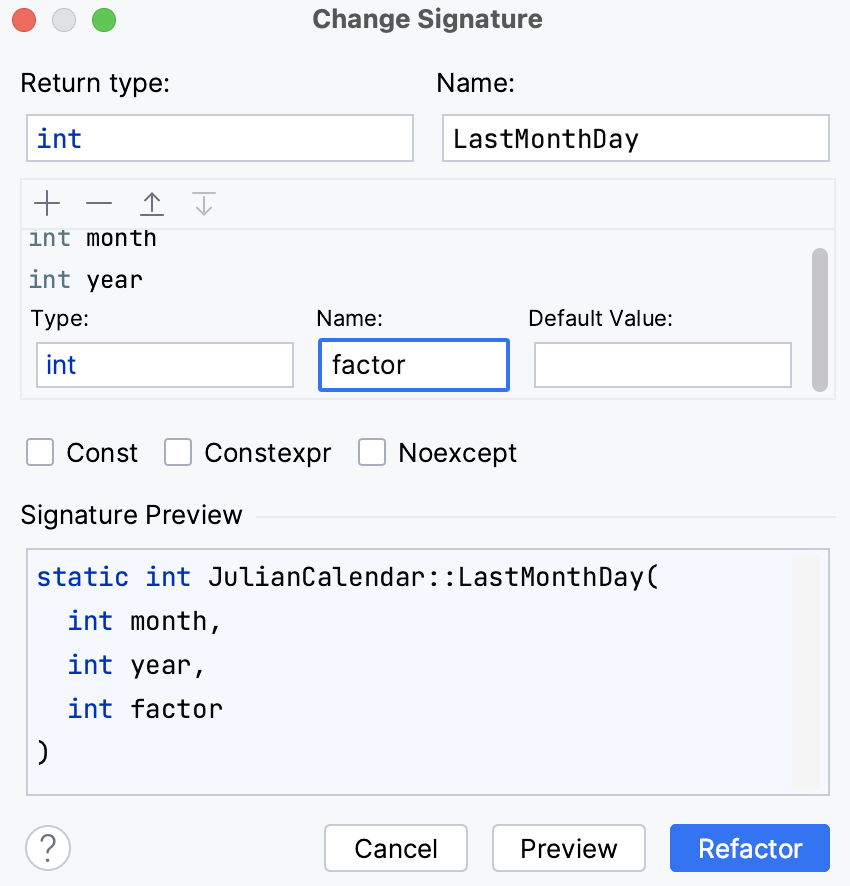Edit the Return type field

pyautogui.click(x=219, y=138)
